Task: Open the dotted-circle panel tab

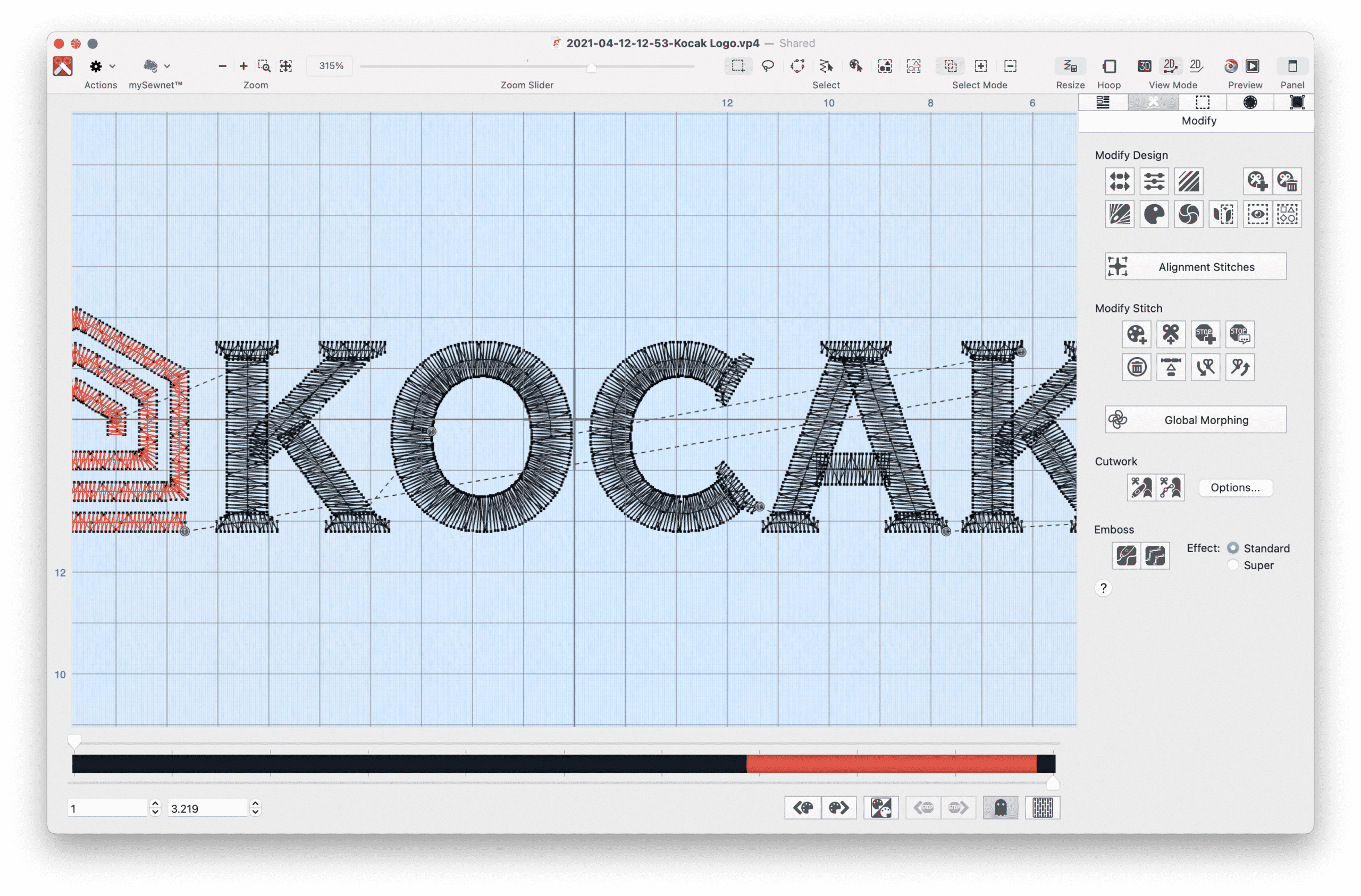Action: click(1250, 103)
